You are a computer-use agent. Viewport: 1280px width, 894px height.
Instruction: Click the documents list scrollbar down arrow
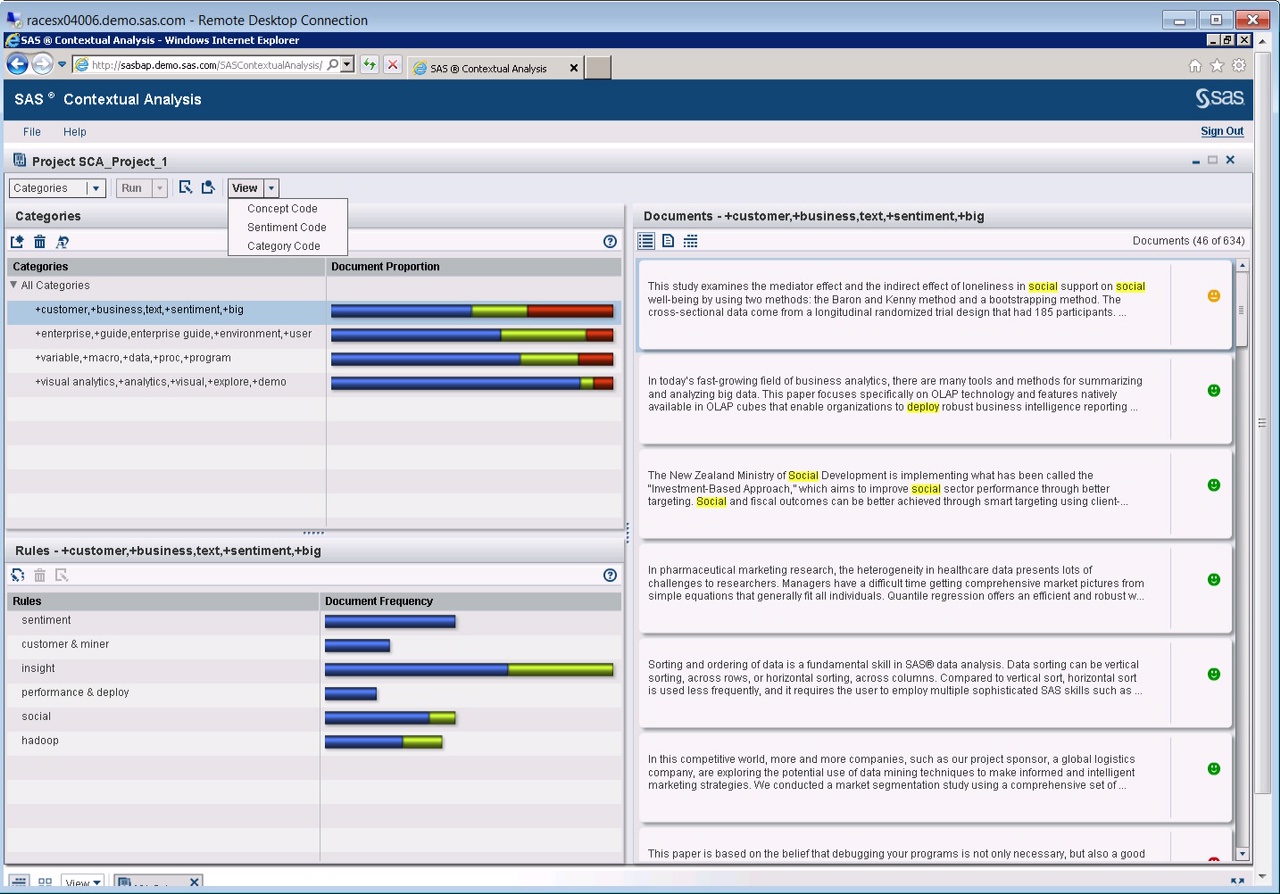coord(1242,854)
